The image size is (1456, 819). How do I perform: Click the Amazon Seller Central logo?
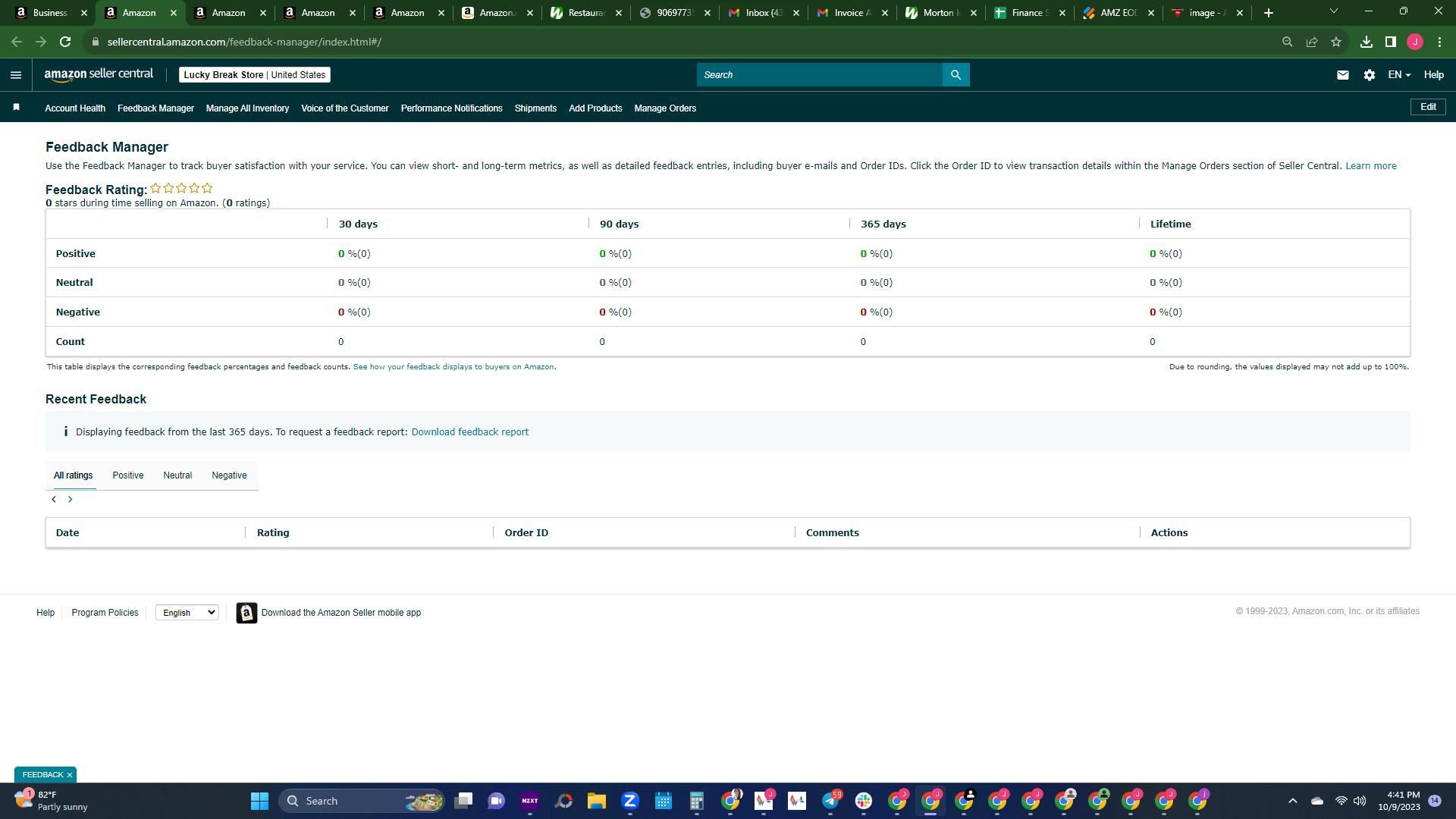pos(99,74)
